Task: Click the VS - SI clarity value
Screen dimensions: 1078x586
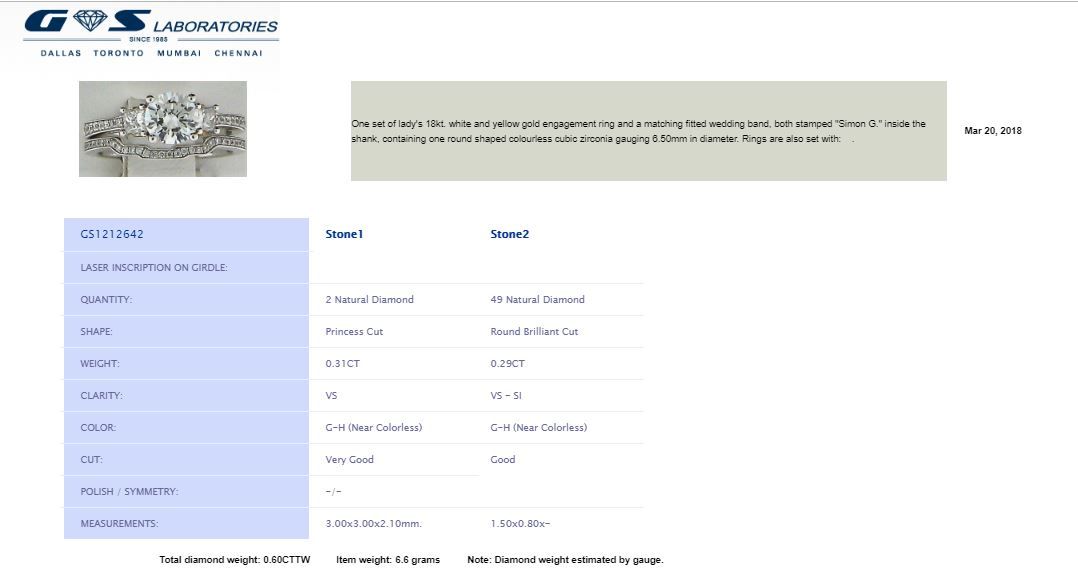Action: point(506,396)
